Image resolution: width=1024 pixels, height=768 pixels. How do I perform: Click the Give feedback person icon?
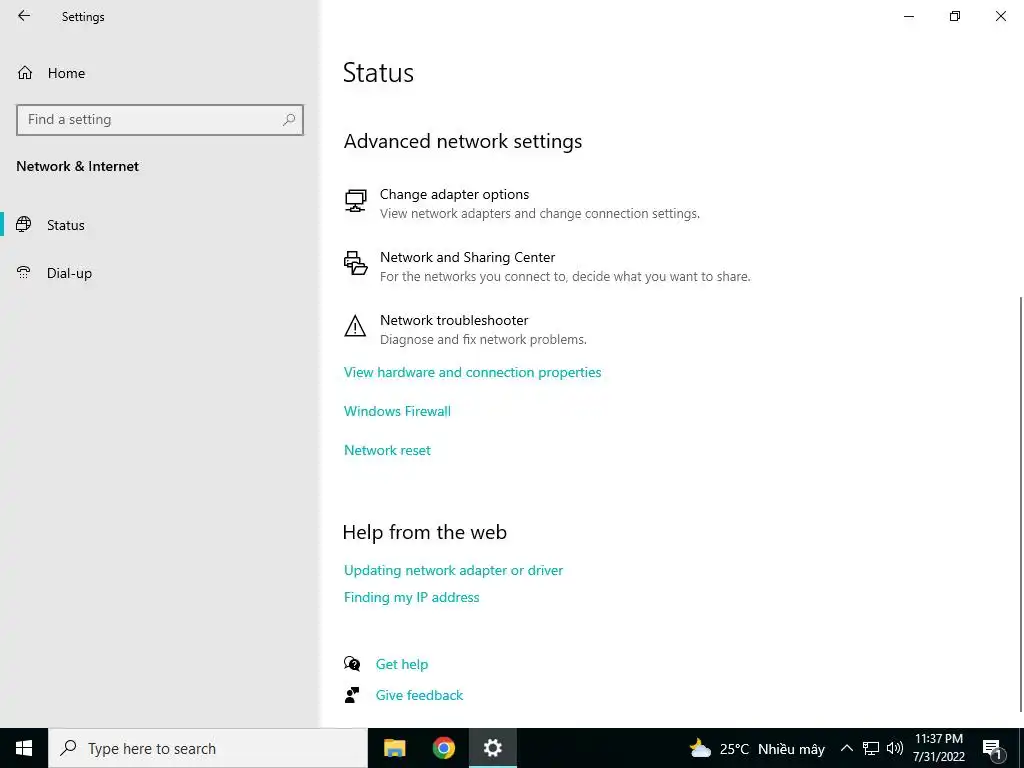click(x=352, y=695)
